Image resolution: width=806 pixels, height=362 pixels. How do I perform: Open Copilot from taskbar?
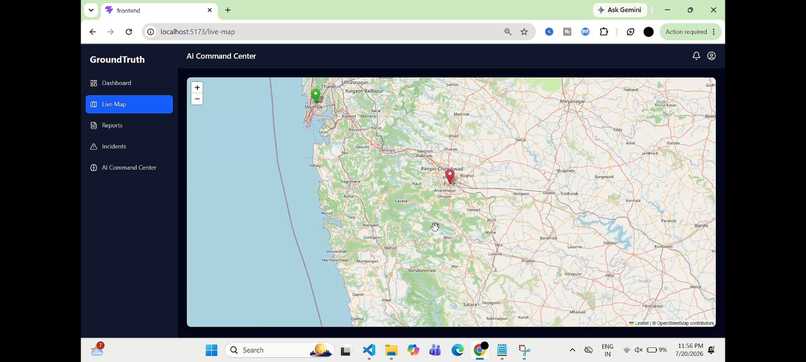[413, 350]
